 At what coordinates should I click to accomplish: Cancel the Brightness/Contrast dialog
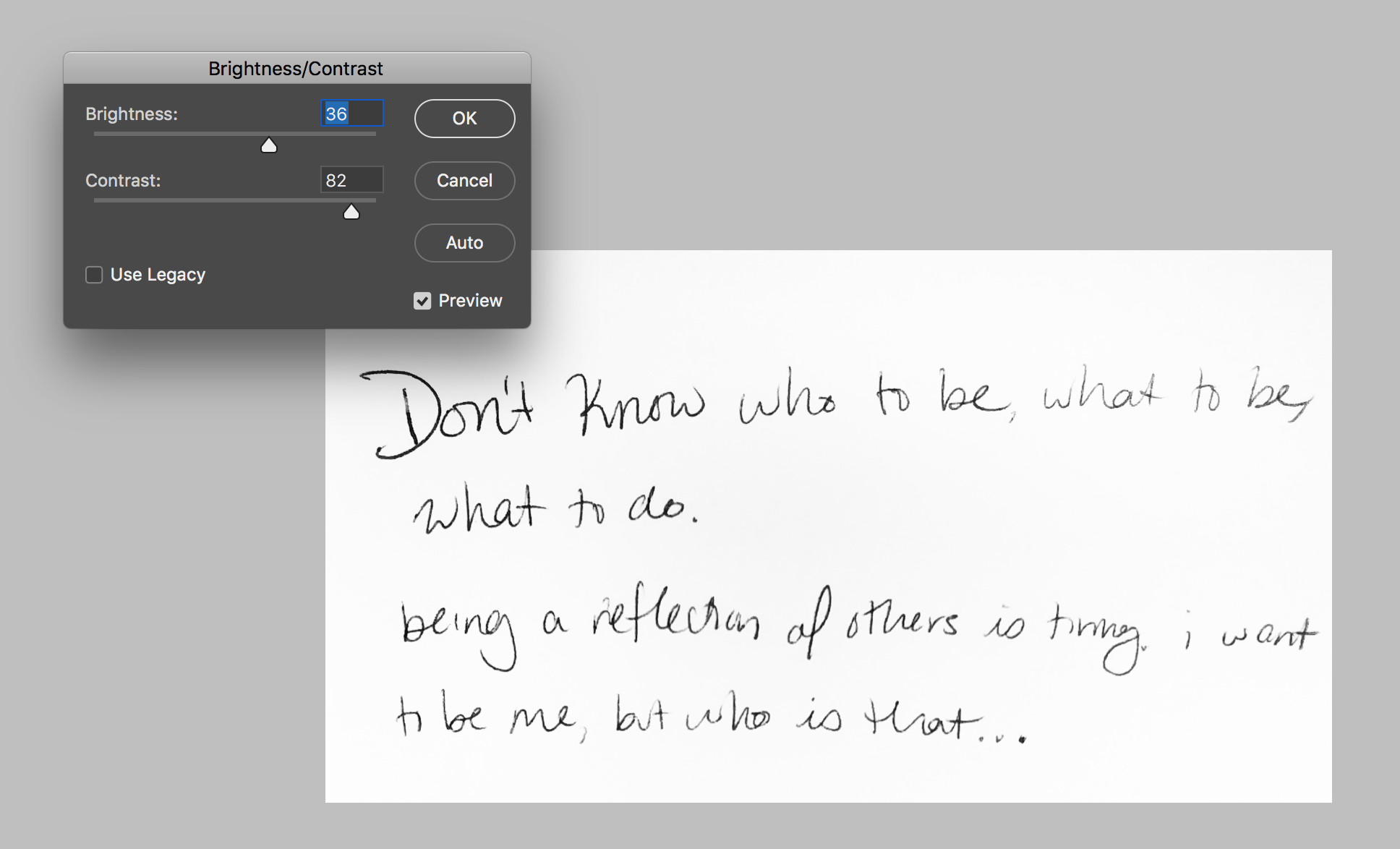pyautogui.click(x=464, y=181)
